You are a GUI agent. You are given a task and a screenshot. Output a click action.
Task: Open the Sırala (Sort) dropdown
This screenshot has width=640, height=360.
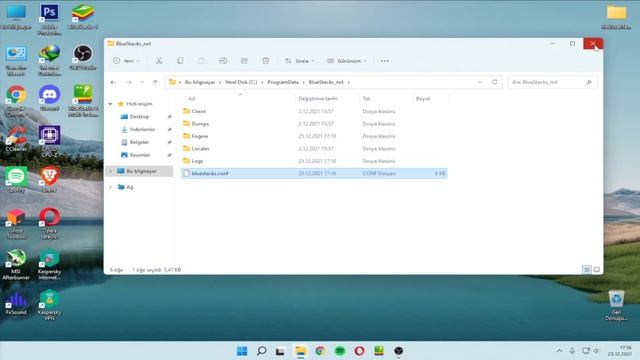click(x=300, y=61)
